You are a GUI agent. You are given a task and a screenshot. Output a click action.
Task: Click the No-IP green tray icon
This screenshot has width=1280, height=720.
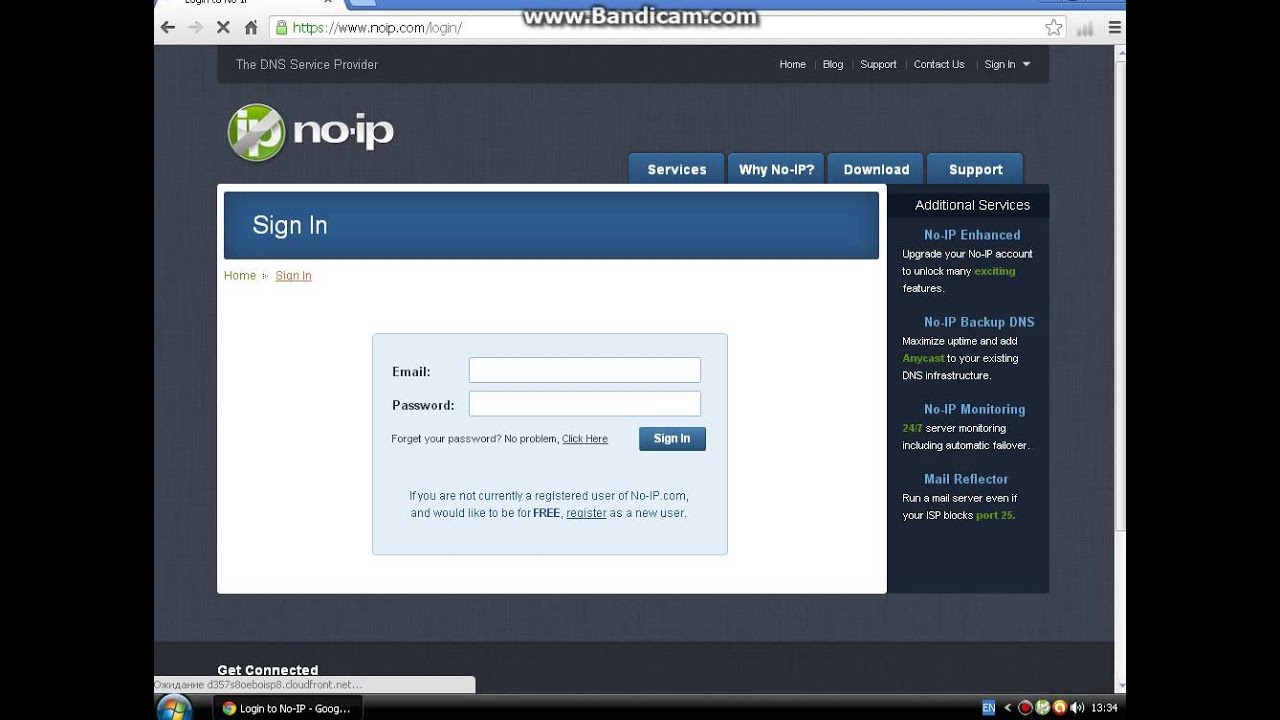coord(1042,708)
